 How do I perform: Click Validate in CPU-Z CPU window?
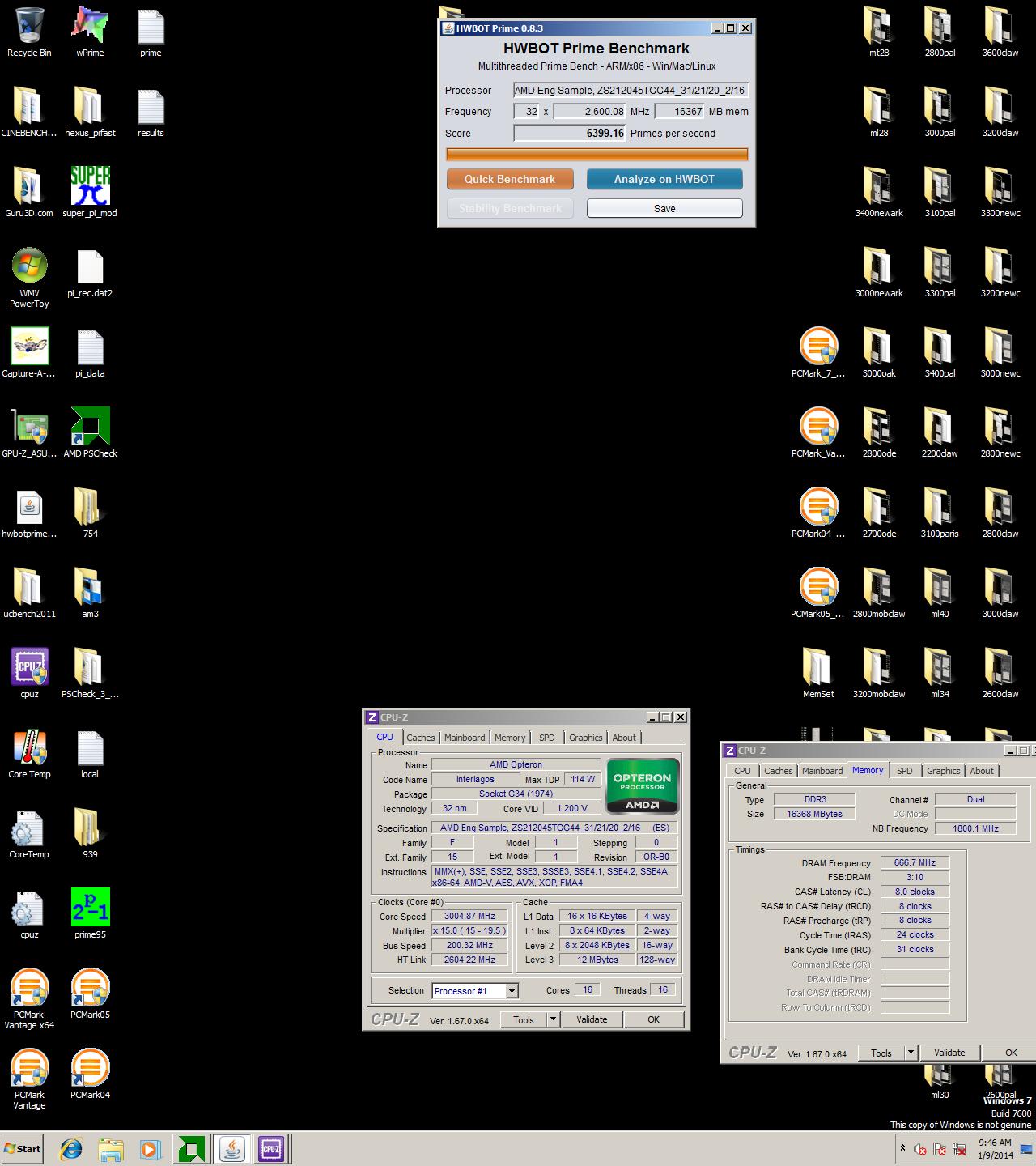(592, 1020)
